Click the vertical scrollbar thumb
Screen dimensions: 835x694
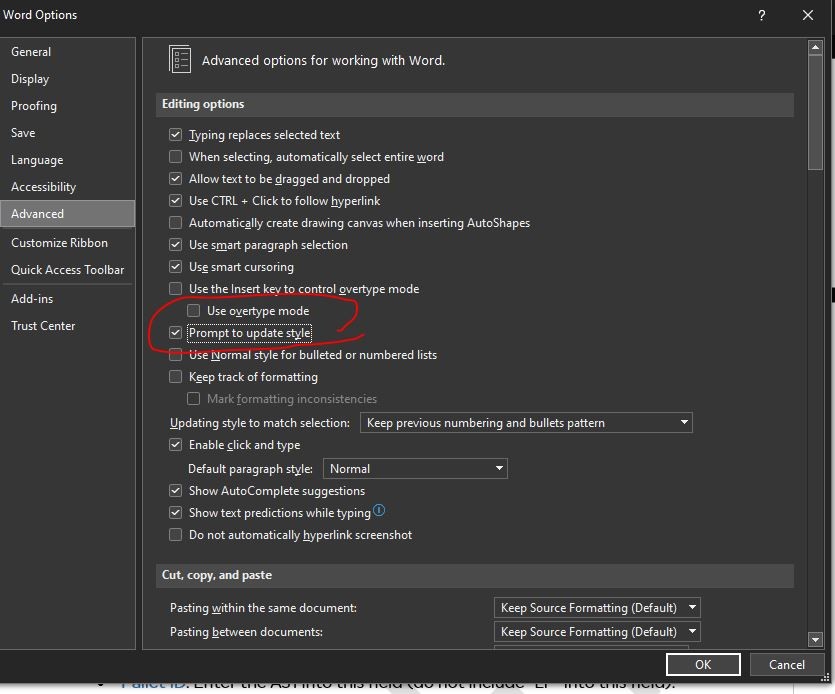tap(815, 112)
